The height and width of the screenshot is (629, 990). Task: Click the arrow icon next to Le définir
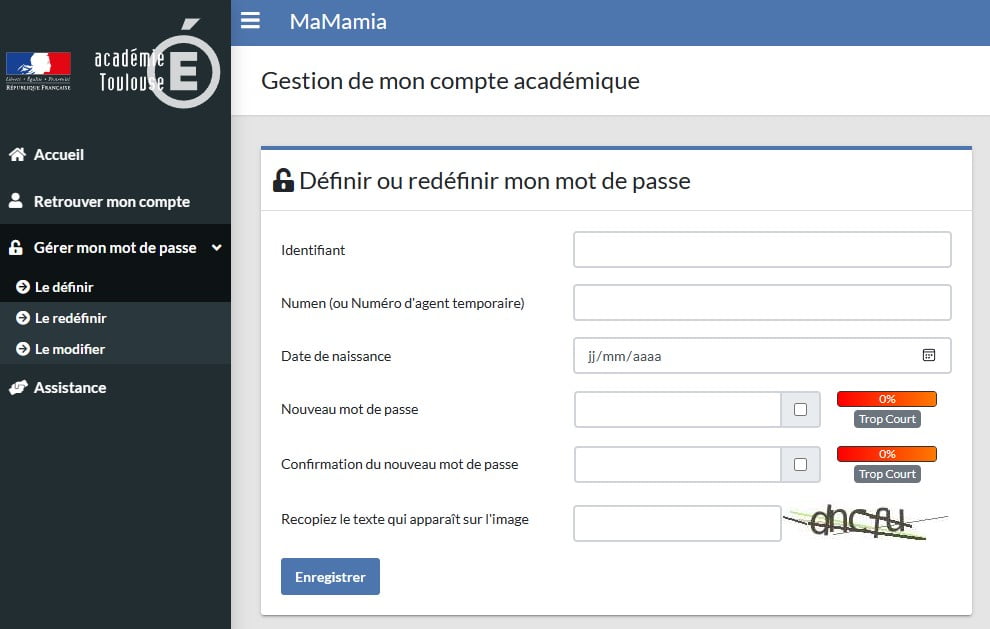click(x=23, y=287)
